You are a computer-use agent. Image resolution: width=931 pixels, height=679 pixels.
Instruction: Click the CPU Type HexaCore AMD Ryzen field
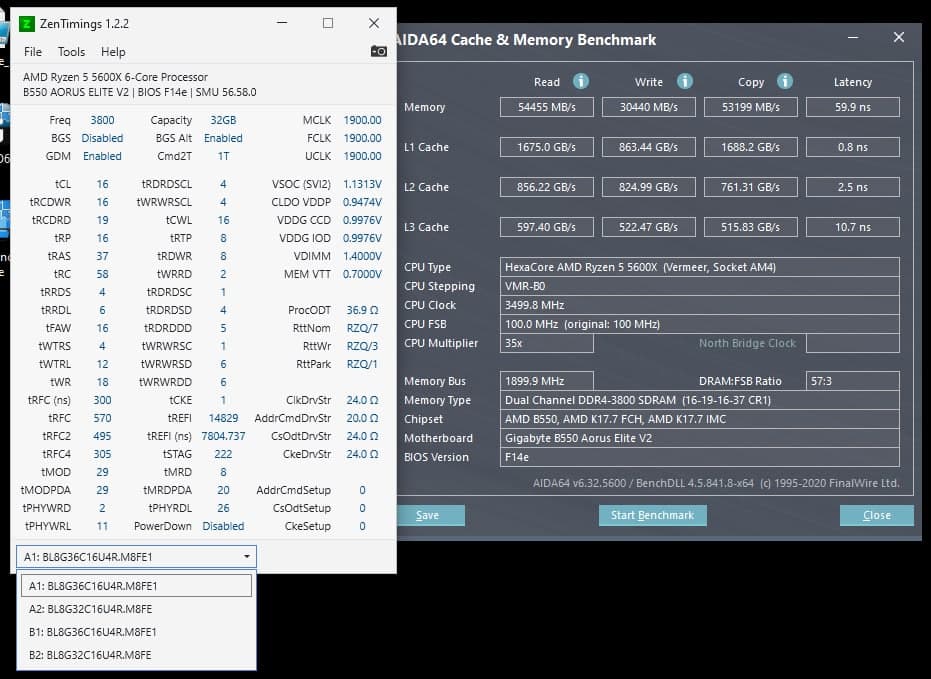coord(700,267)
